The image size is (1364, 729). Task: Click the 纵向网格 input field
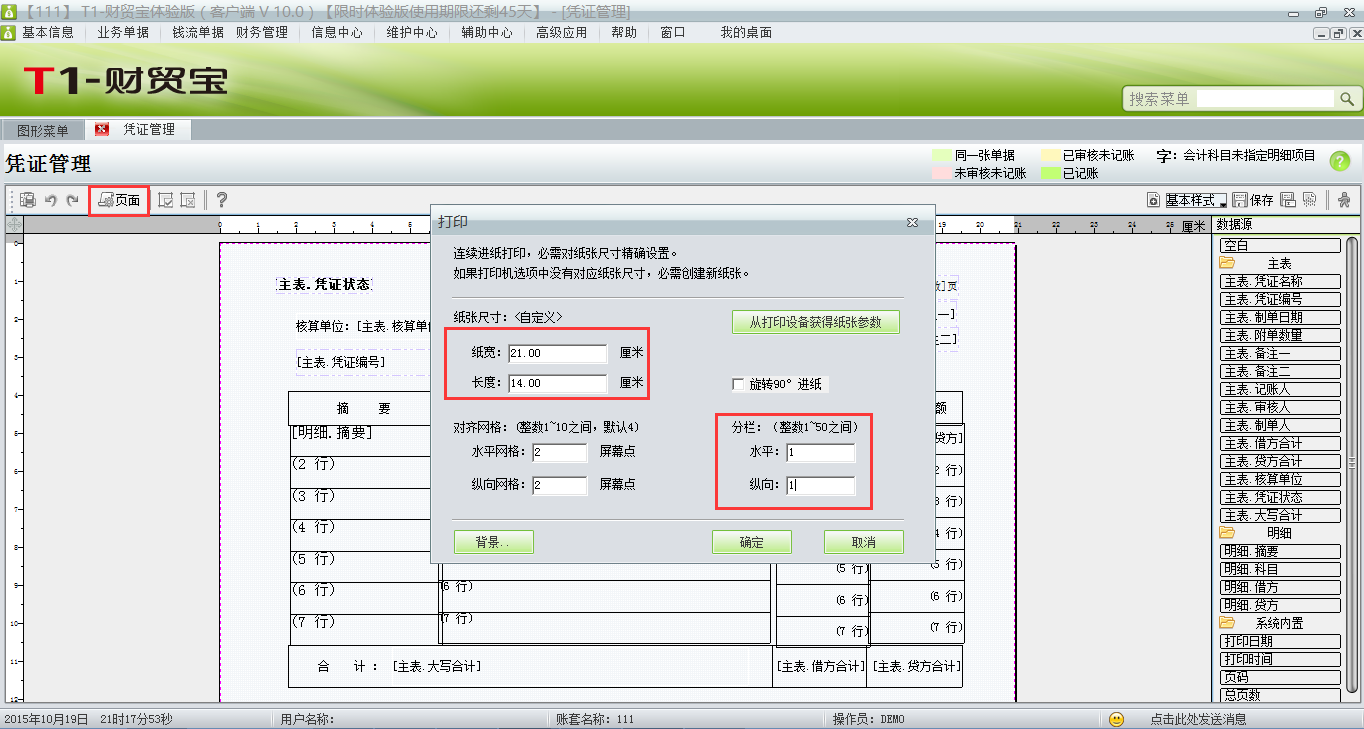coord(559,485)
